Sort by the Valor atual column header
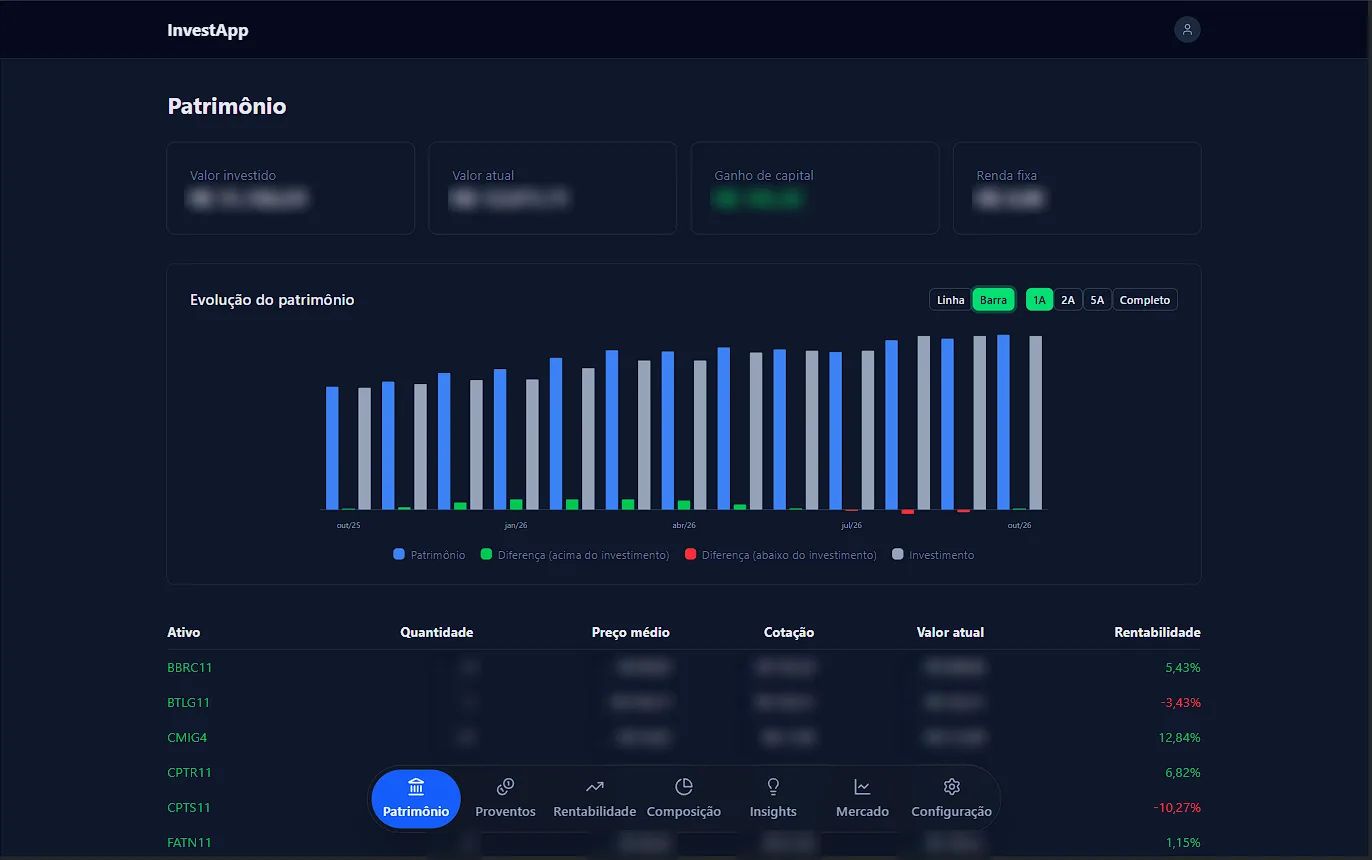 click(x=950, y=632)
